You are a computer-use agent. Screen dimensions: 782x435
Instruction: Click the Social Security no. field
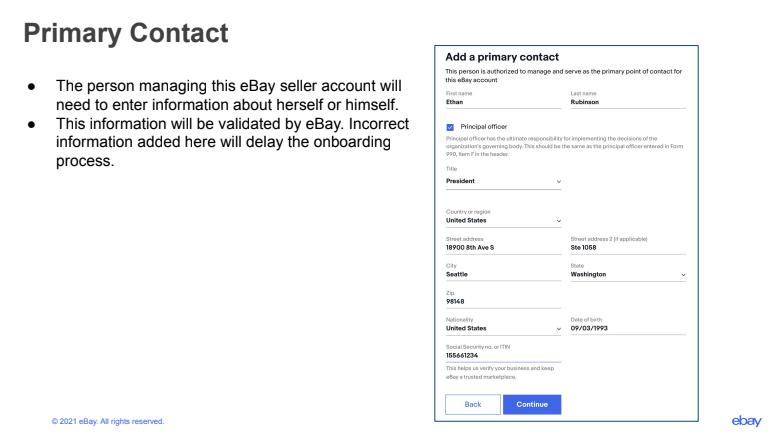click(x=503, y=356)
